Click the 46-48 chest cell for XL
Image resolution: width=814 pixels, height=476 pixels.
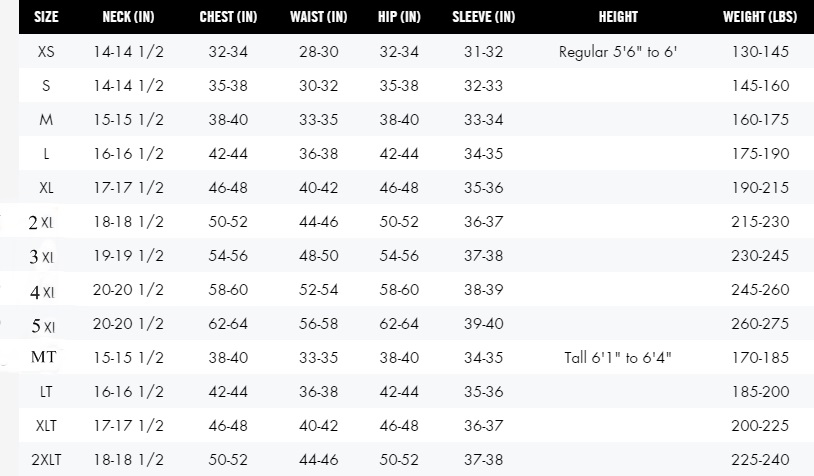228,187
